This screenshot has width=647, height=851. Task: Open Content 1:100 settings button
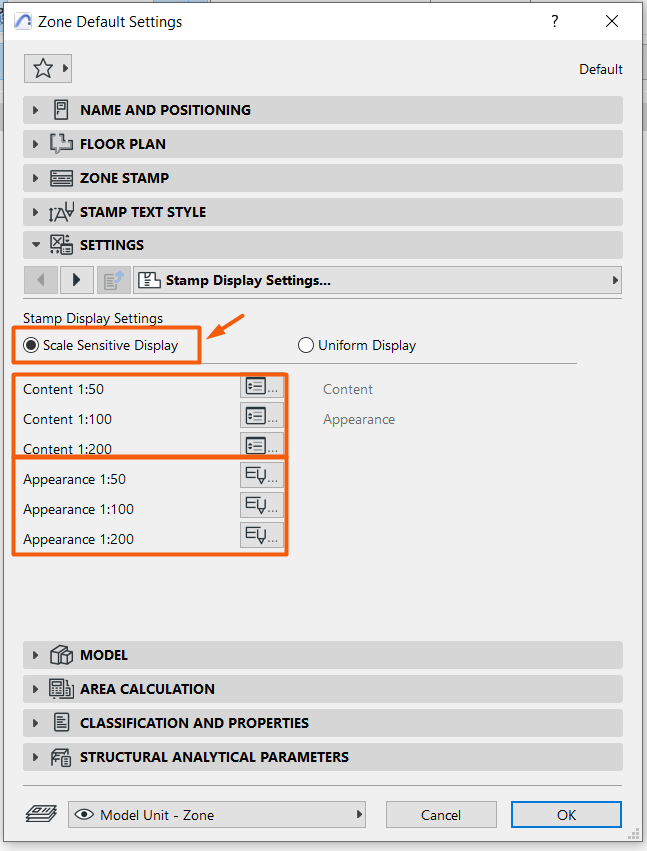pos(262,416)
